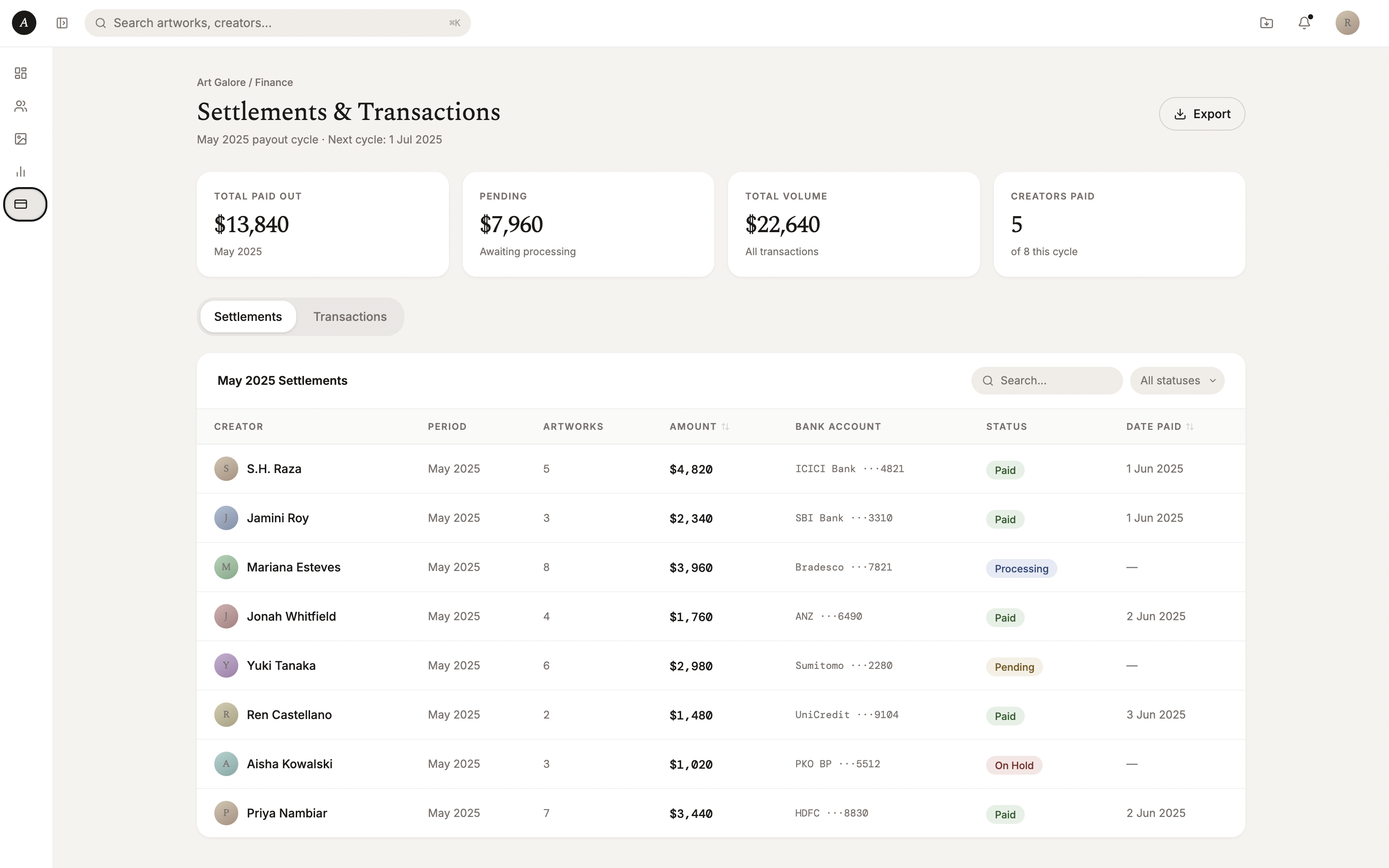Viewport: 1389px width, 868px height.
Task: Select the finance card icon in sidebar
Action: [x=25, y=205]
